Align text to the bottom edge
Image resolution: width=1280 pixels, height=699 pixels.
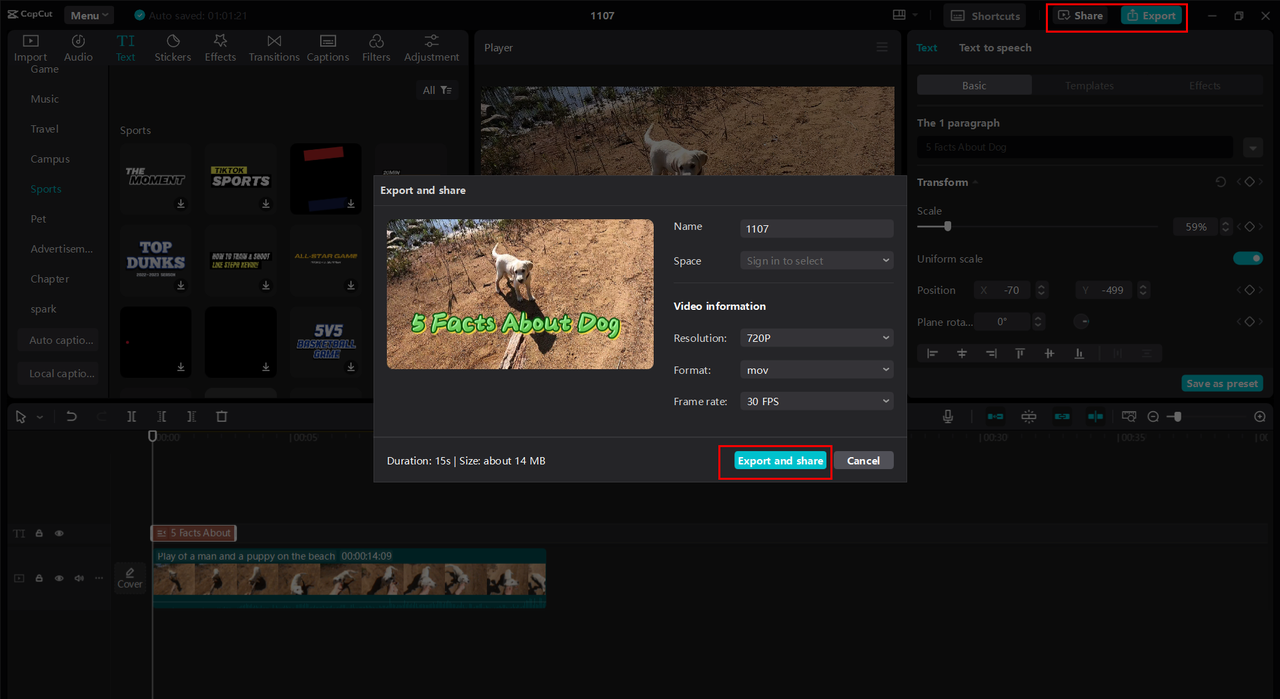pyautogui.click(x=1079, y=353)
